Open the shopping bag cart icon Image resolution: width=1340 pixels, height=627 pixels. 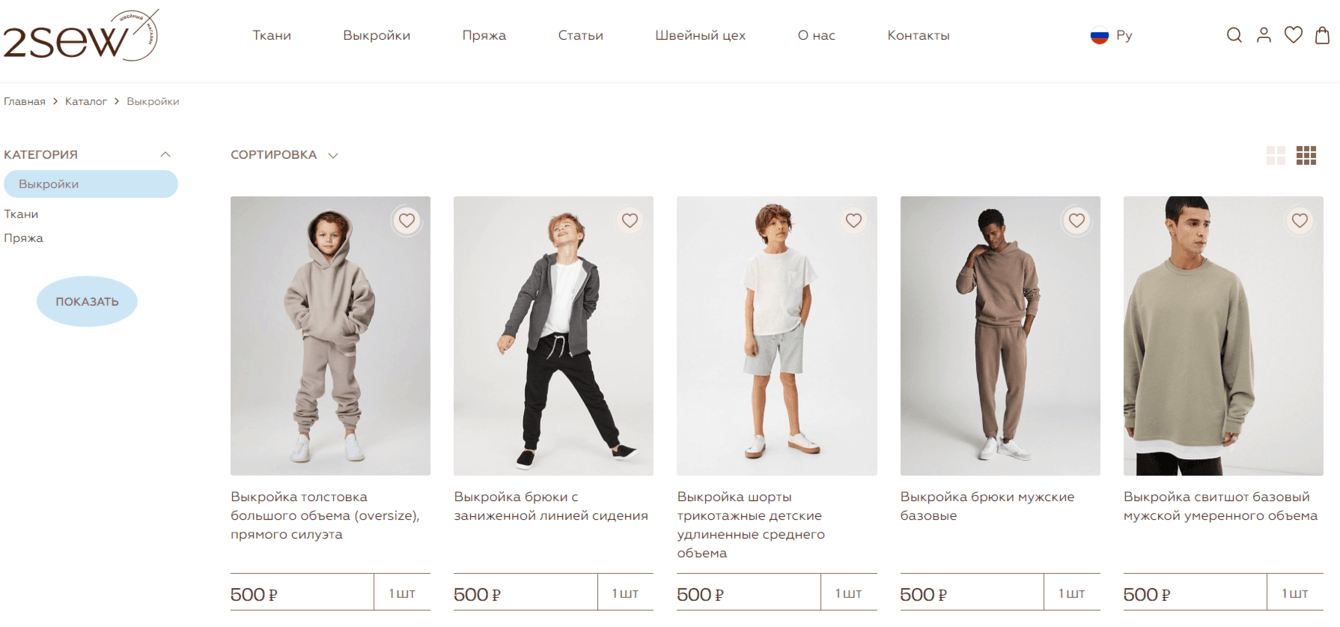pyautogui.click(x=1322, y=35)
